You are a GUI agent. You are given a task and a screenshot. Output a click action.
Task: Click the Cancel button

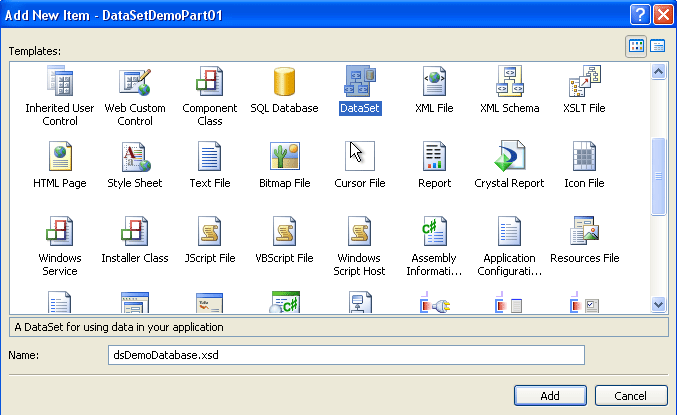631,396
